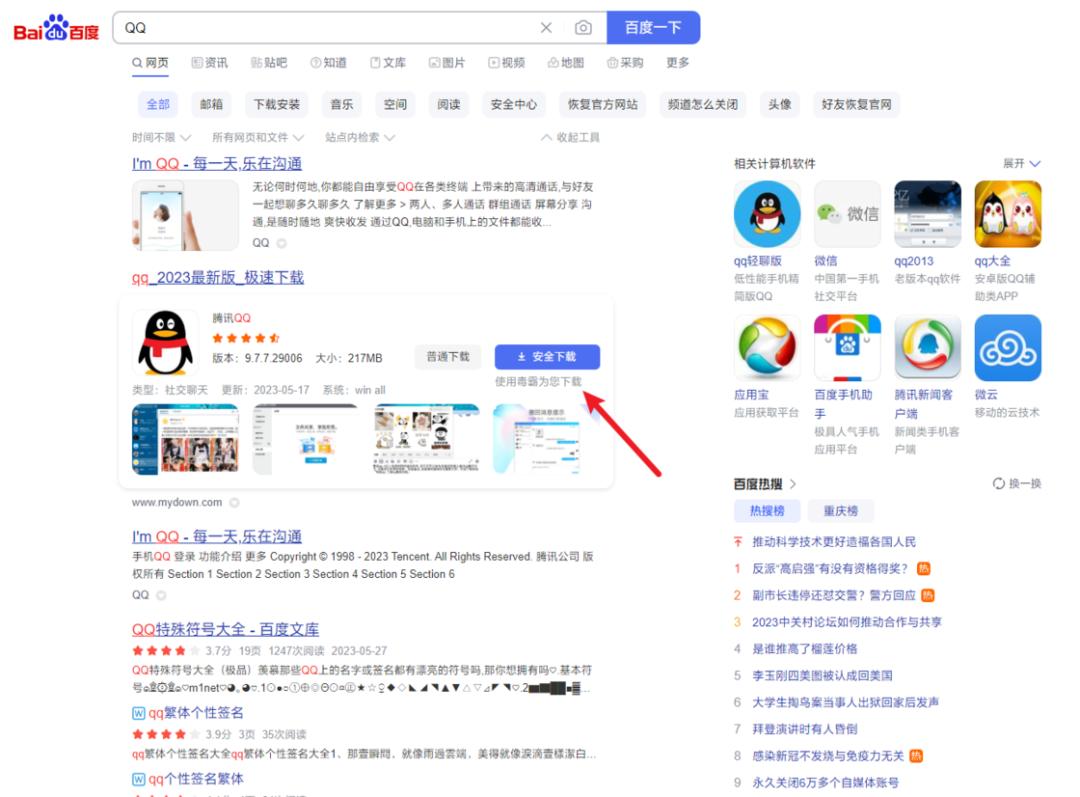
Task: Click the 普通下载 button
Action: coord(448,357)
